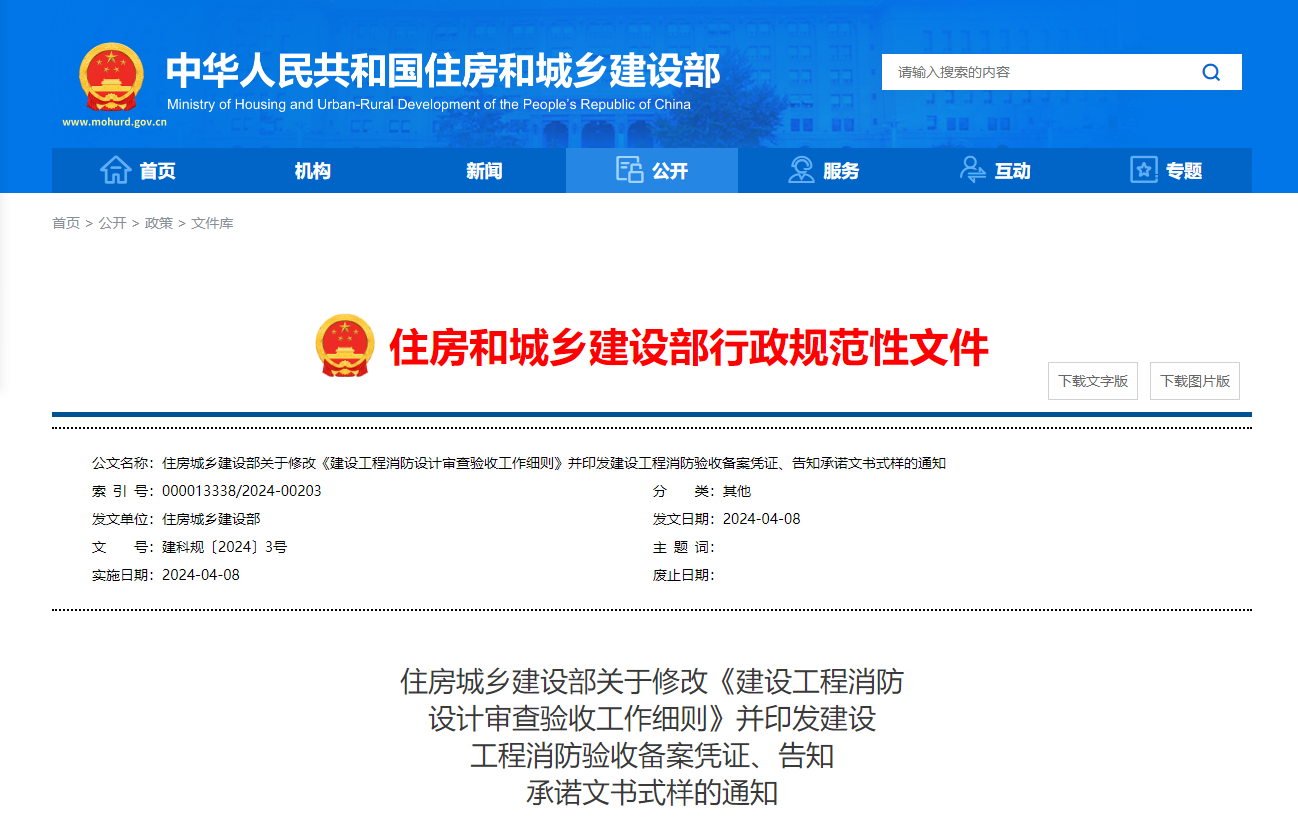The height and width of the screenshot is (839, 1298).
Task: Click the search magnifier icon
Action: [1211, 72]
